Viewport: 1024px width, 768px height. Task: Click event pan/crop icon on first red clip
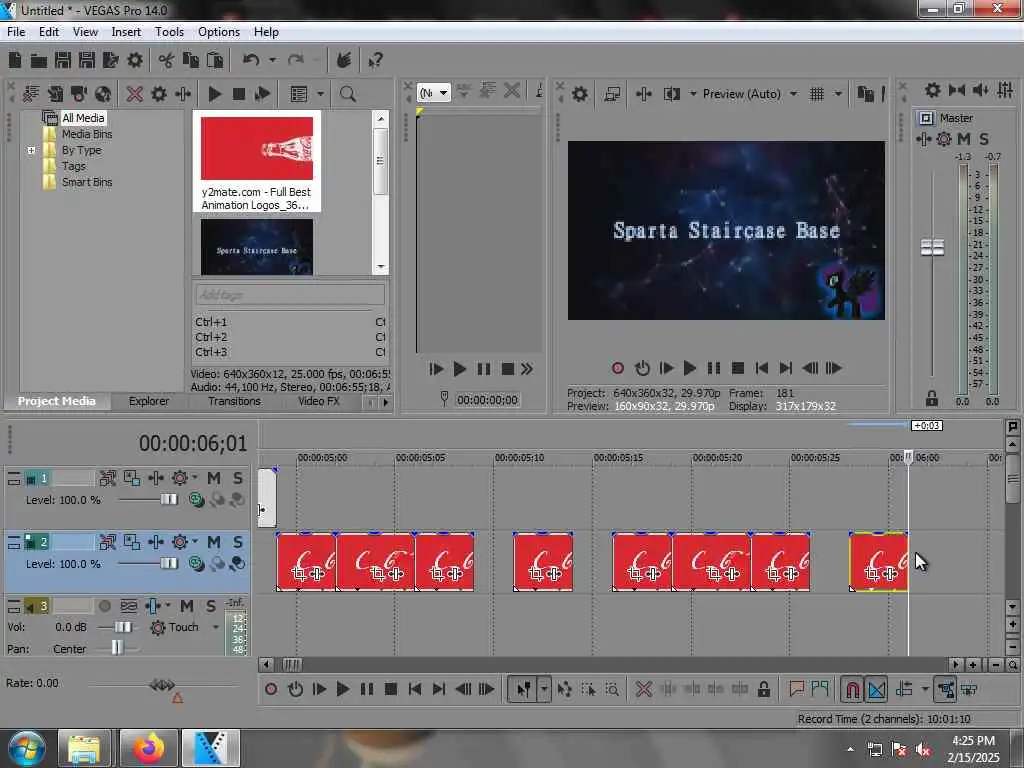[x=299, y=573]
